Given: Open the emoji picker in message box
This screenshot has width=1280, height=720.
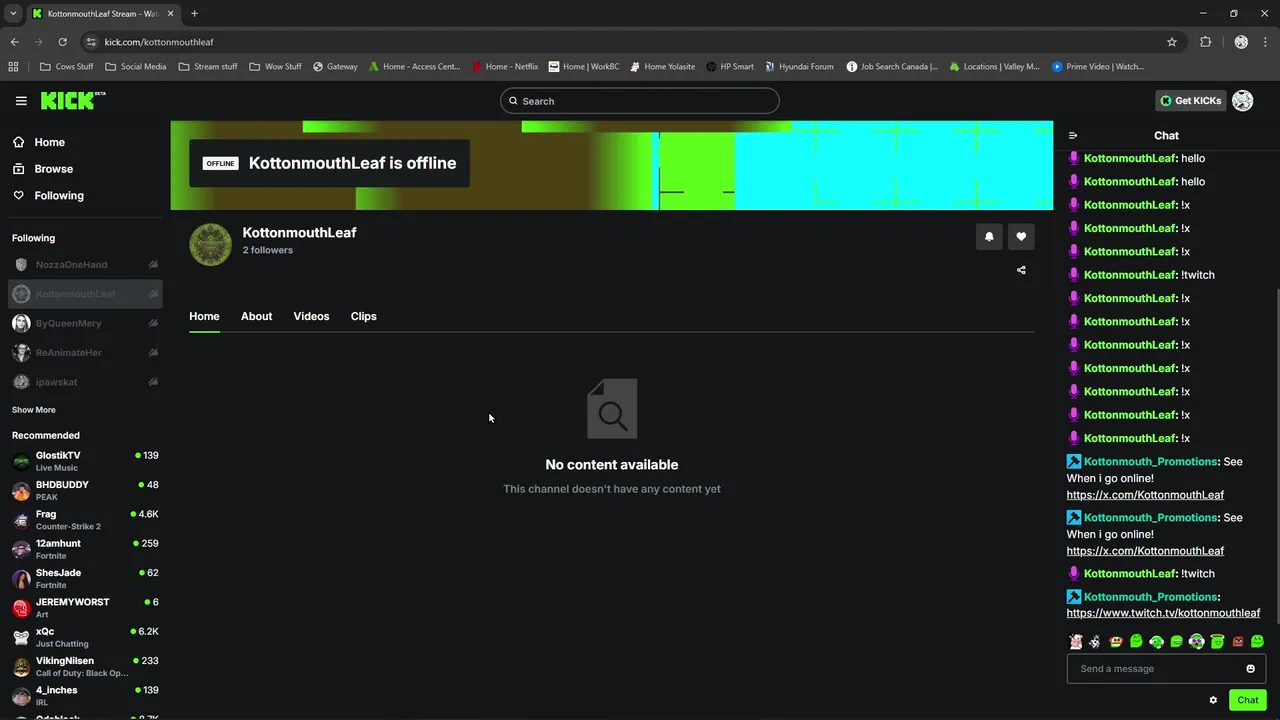Looking at the screenshot, I should click(1250, 669).
